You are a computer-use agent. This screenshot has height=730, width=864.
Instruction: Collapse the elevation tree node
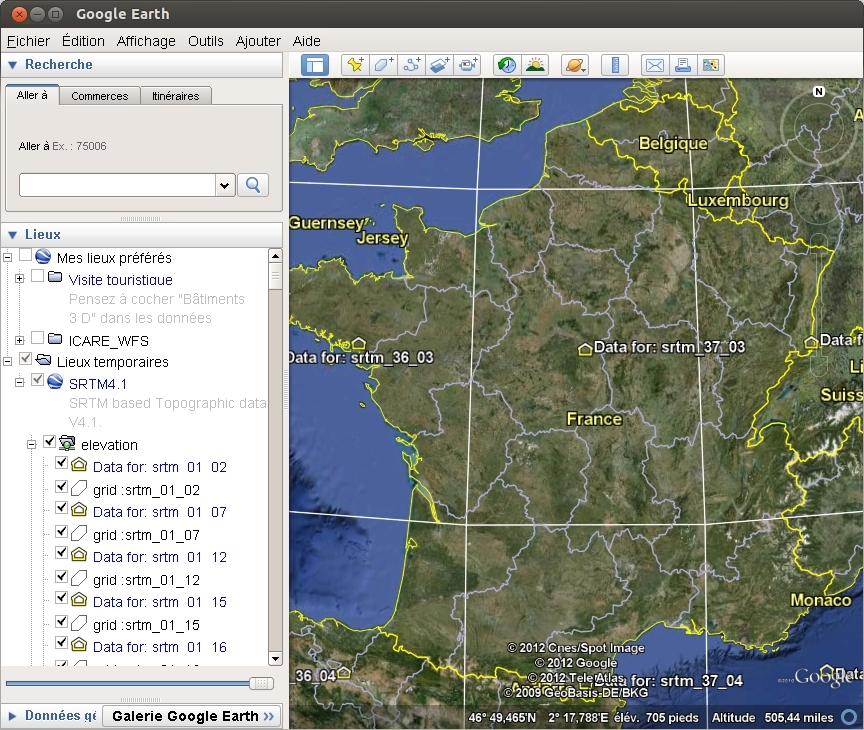32,444
